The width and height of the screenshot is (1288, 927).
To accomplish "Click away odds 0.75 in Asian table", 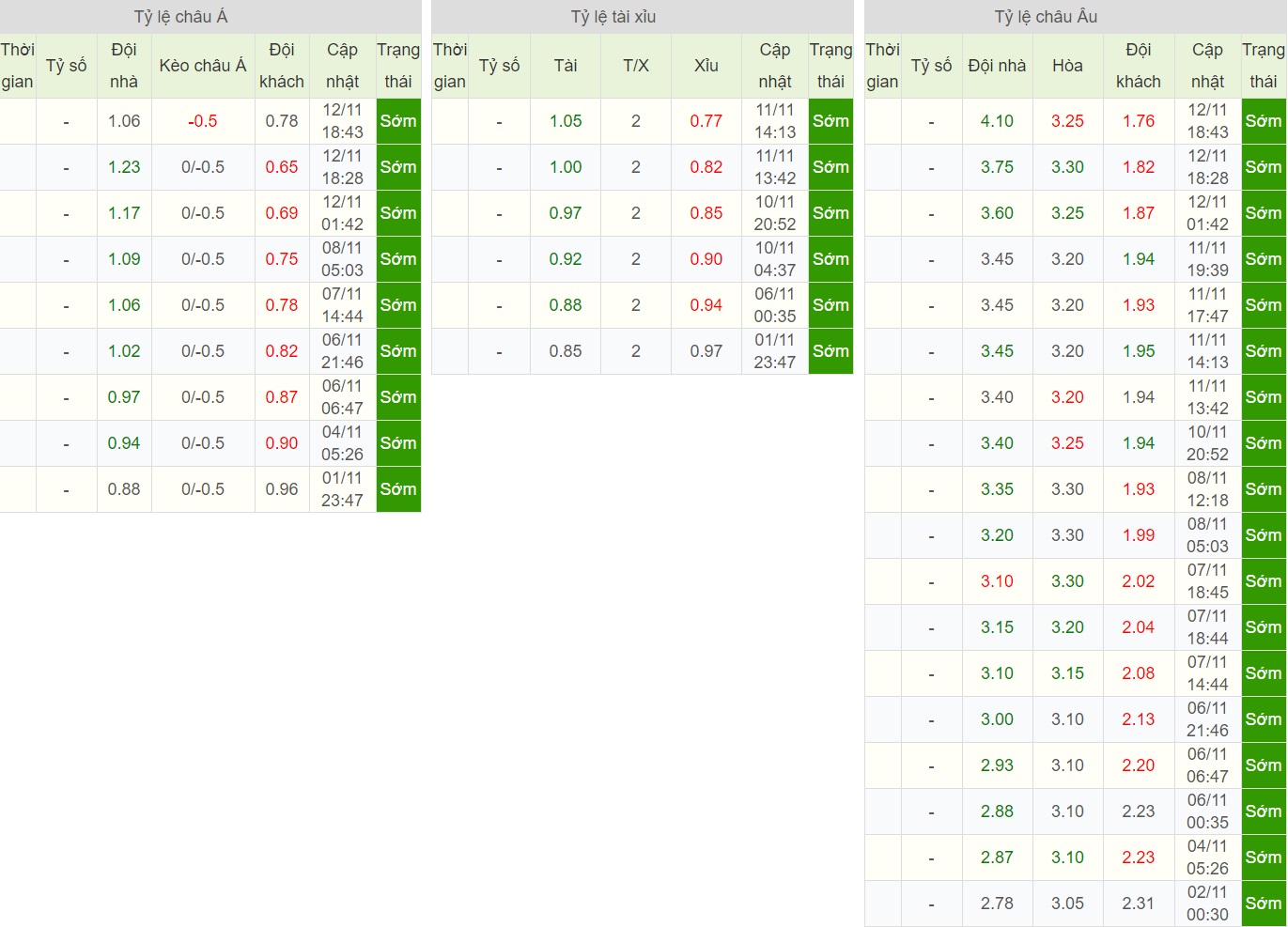I will (282, 259).
